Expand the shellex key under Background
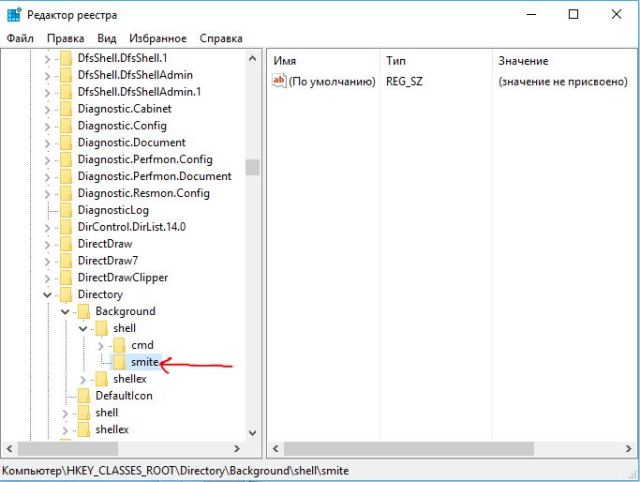 click(x=83, y=380)
